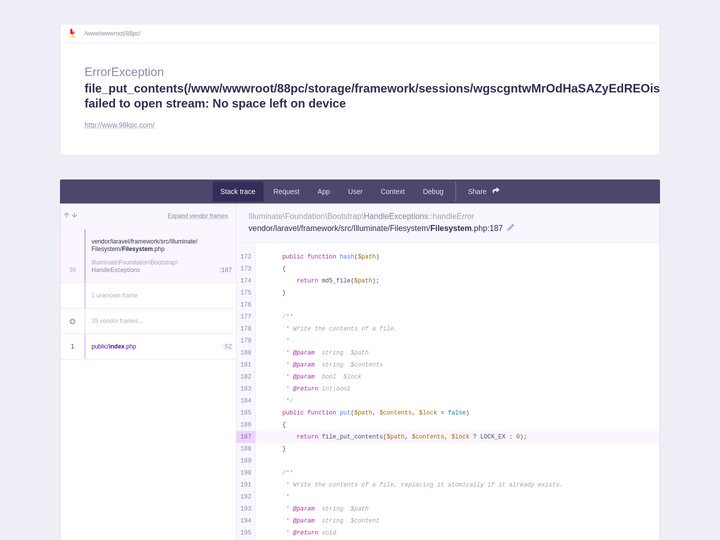Image resolution: width=720 pixels, height=540 pixels.
Task: Click line number 172
Action: [246, 257]
